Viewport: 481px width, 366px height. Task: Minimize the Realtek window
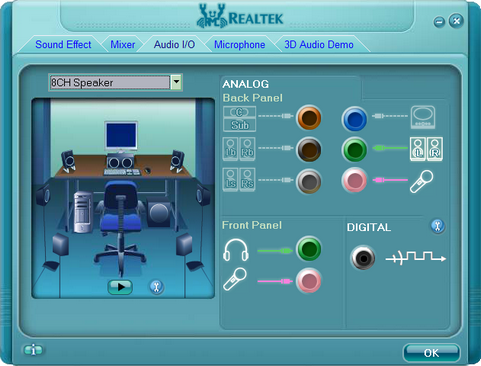pos(439,22)
